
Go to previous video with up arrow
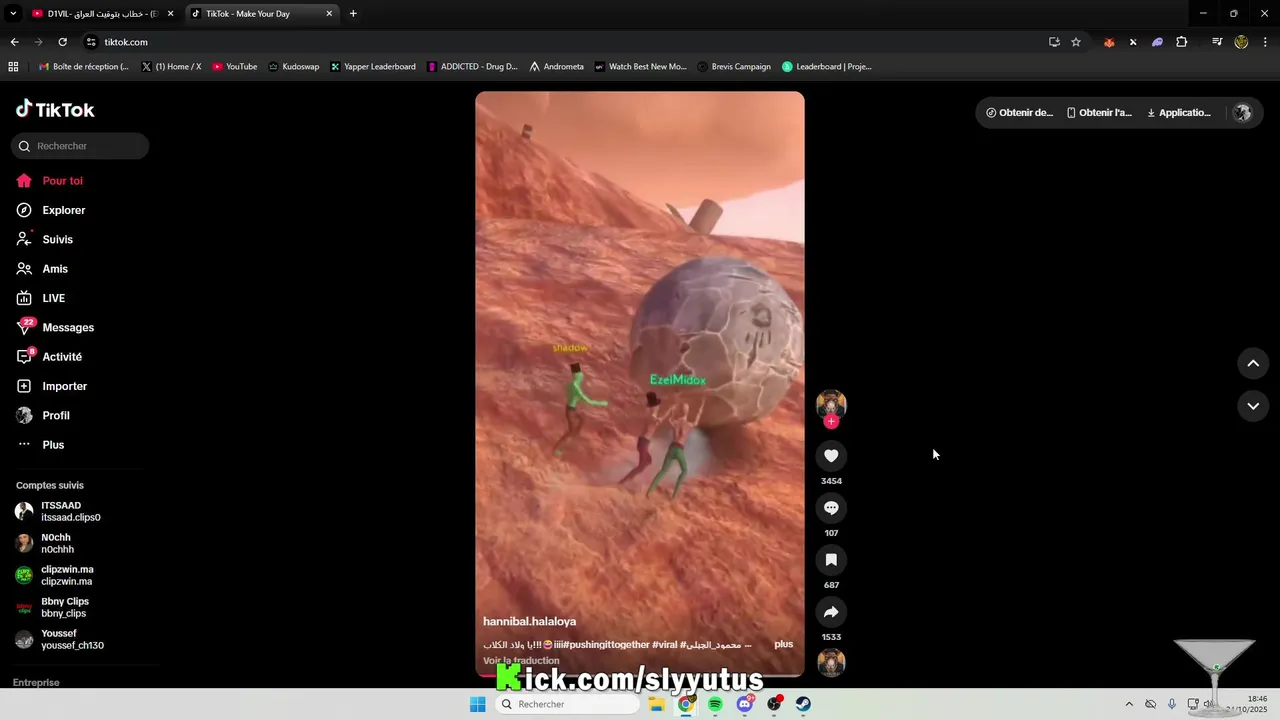pyautogui.click(x=1253, y=363)
